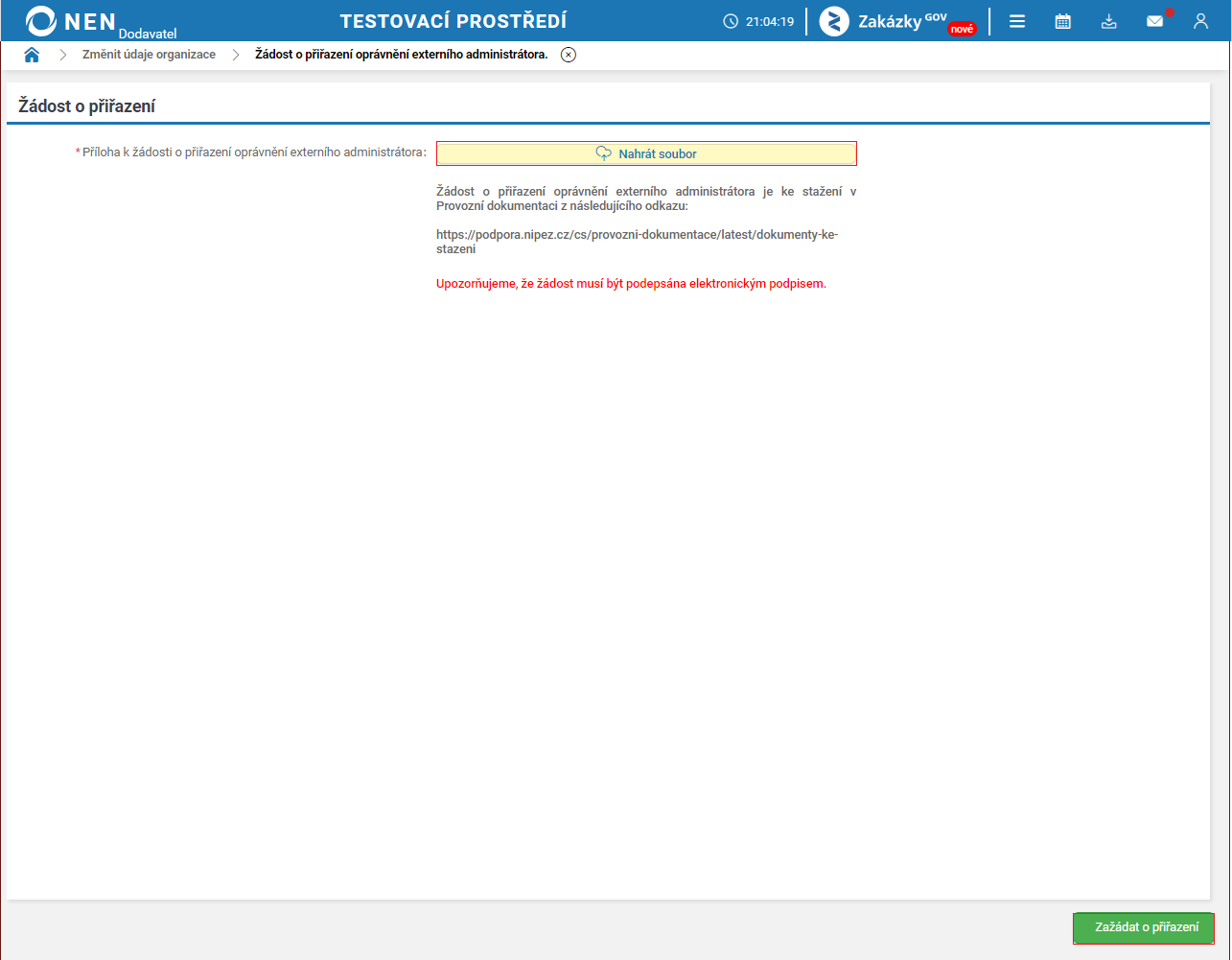The width and height of the screenshot is (1232, 960).
Task: Click the Dodavatel label under NEN
Action: (x=148, y=34)
